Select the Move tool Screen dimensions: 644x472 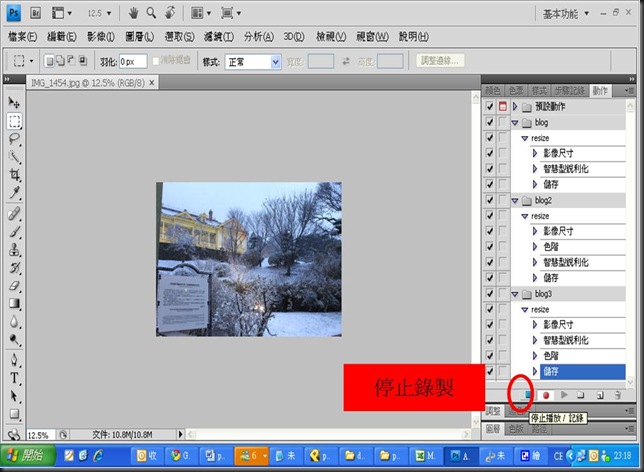14,103
